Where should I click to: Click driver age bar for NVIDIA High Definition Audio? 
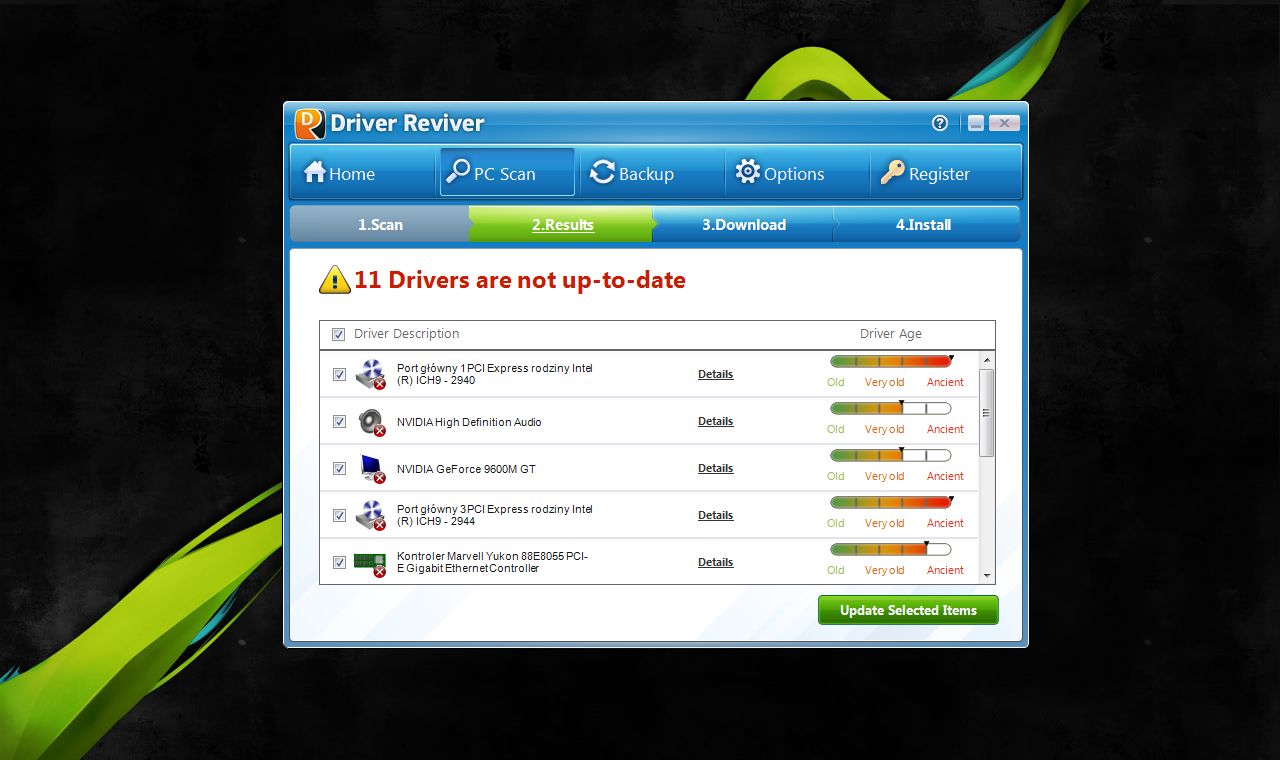891,408
